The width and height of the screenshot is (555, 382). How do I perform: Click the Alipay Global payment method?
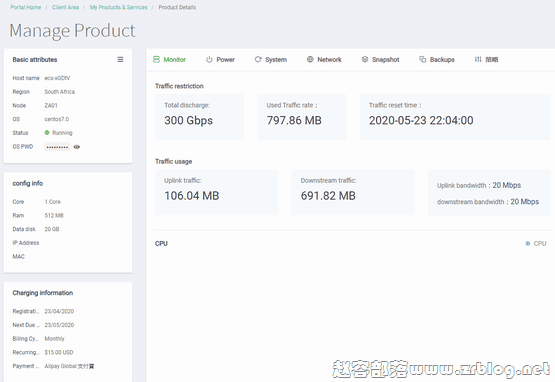point(69,366)
